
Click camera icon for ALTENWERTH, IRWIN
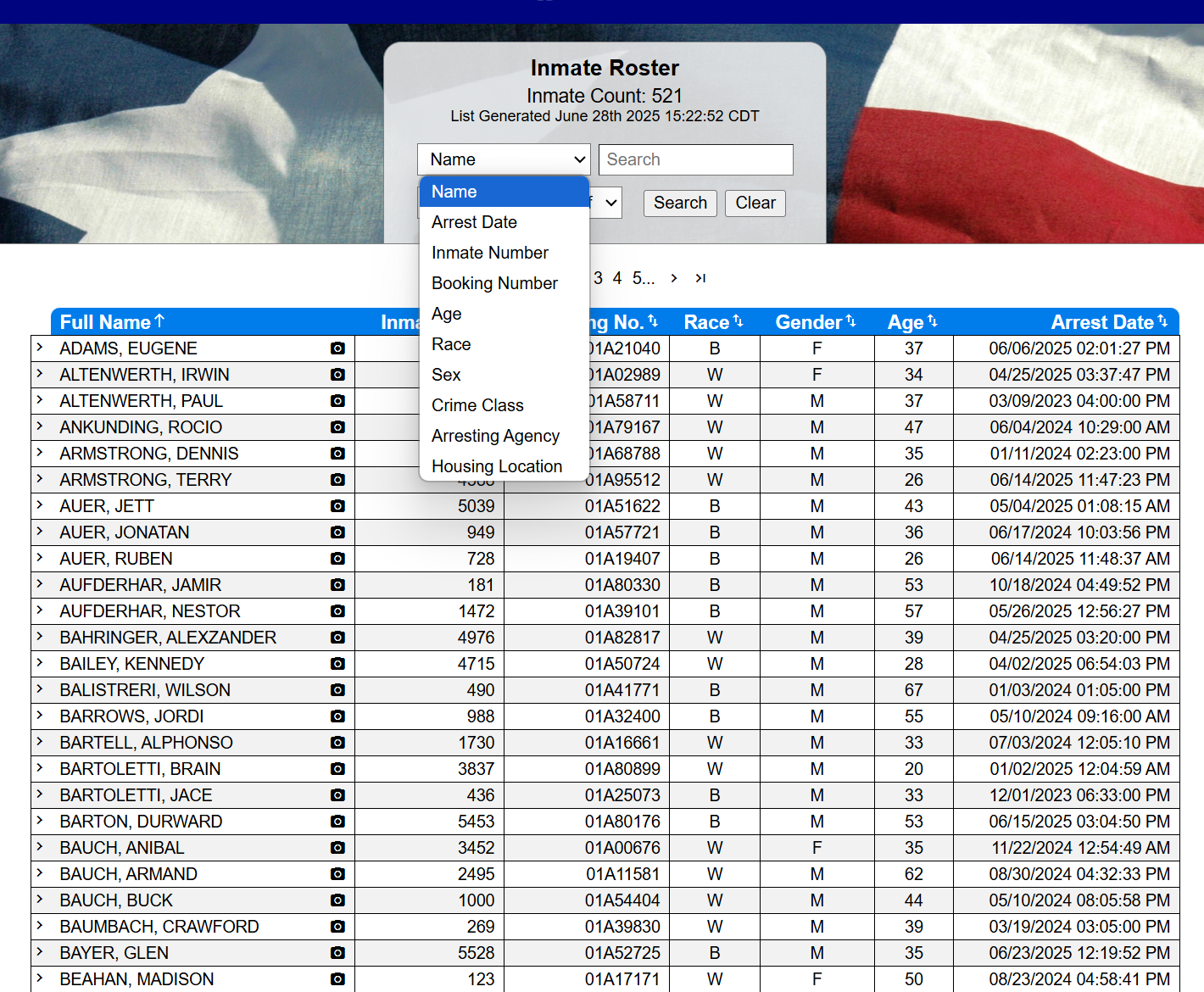coord(337,375)
